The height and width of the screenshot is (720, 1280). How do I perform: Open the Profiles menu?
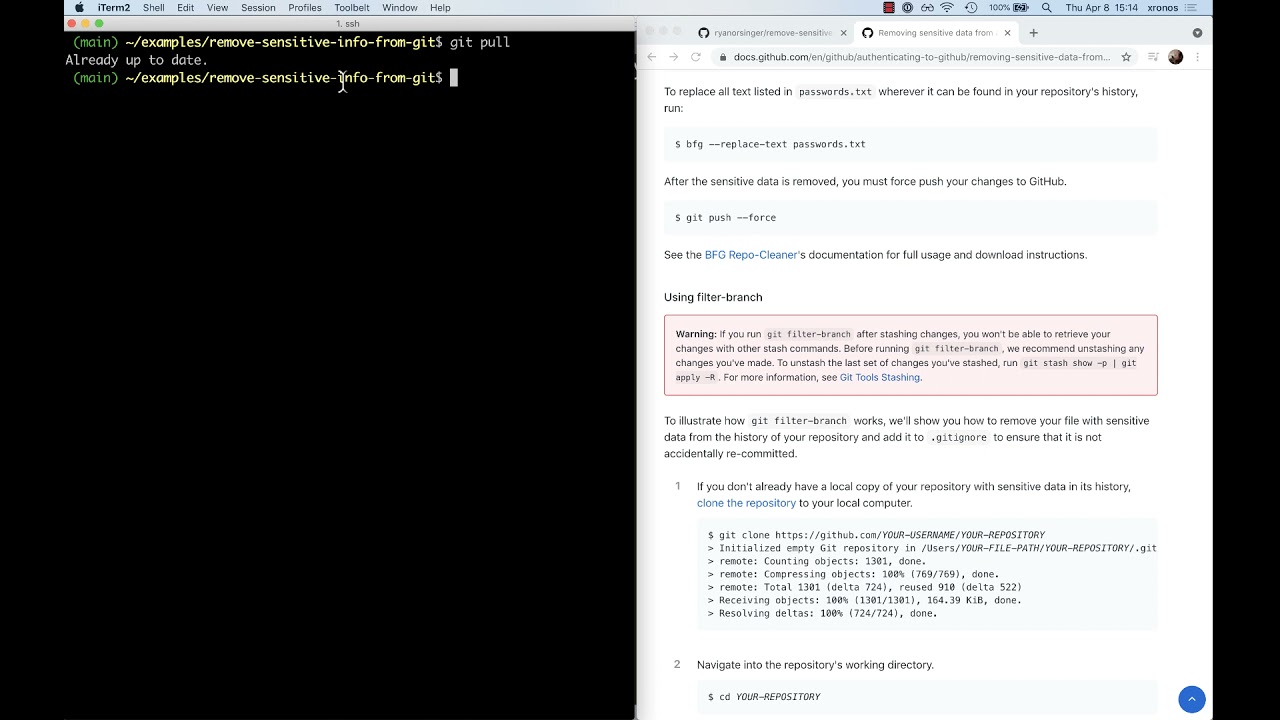click(305, 8)
